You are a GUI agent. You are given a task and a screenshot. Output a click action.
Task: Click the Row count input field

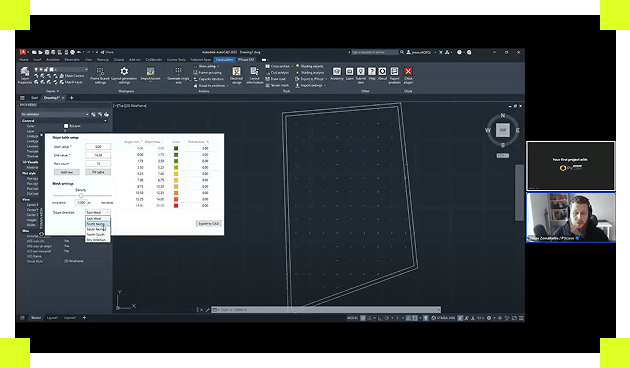tap(98, 164)
